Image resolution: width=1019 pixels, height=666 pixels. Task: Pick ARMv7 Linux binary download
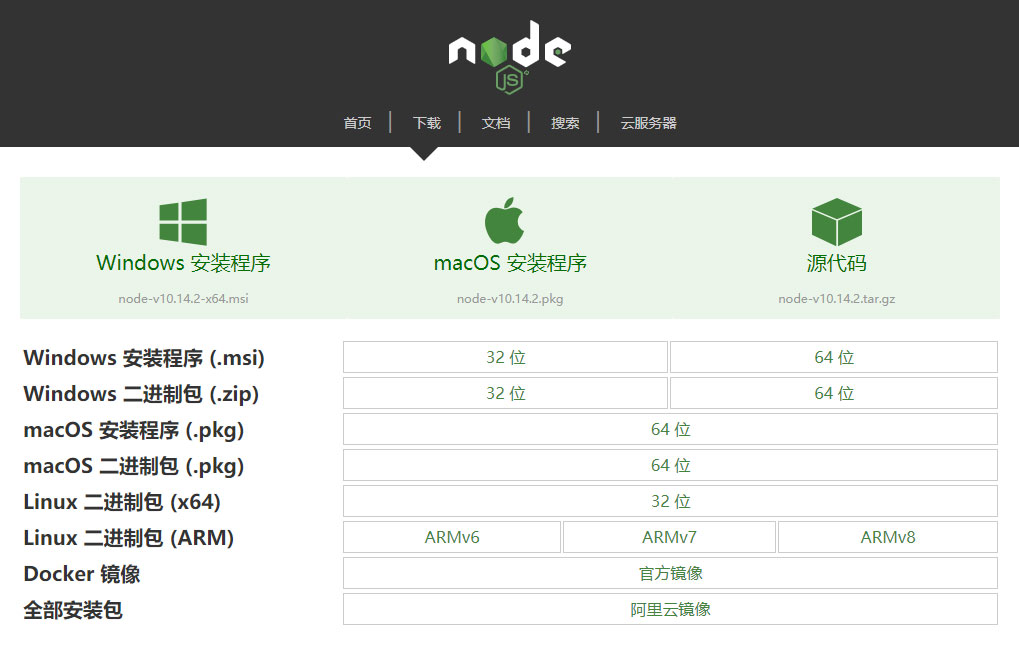pos(669,537)
